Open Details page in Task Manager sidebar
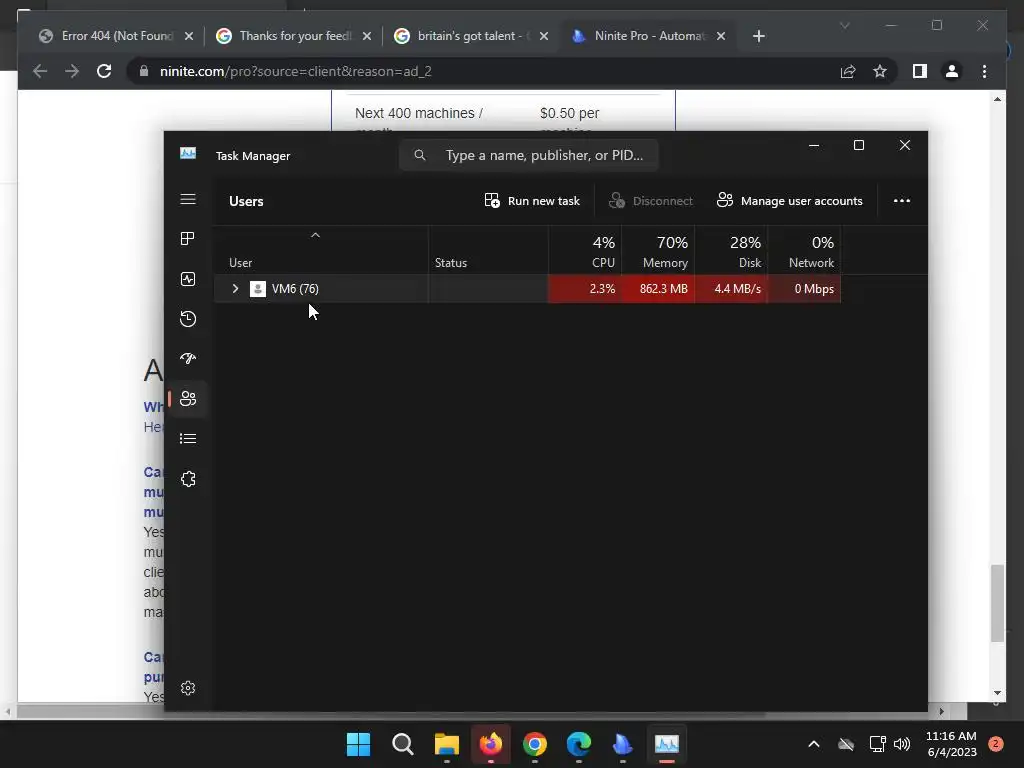This screenshot has height=768, width=1024. tap(188, 438)
